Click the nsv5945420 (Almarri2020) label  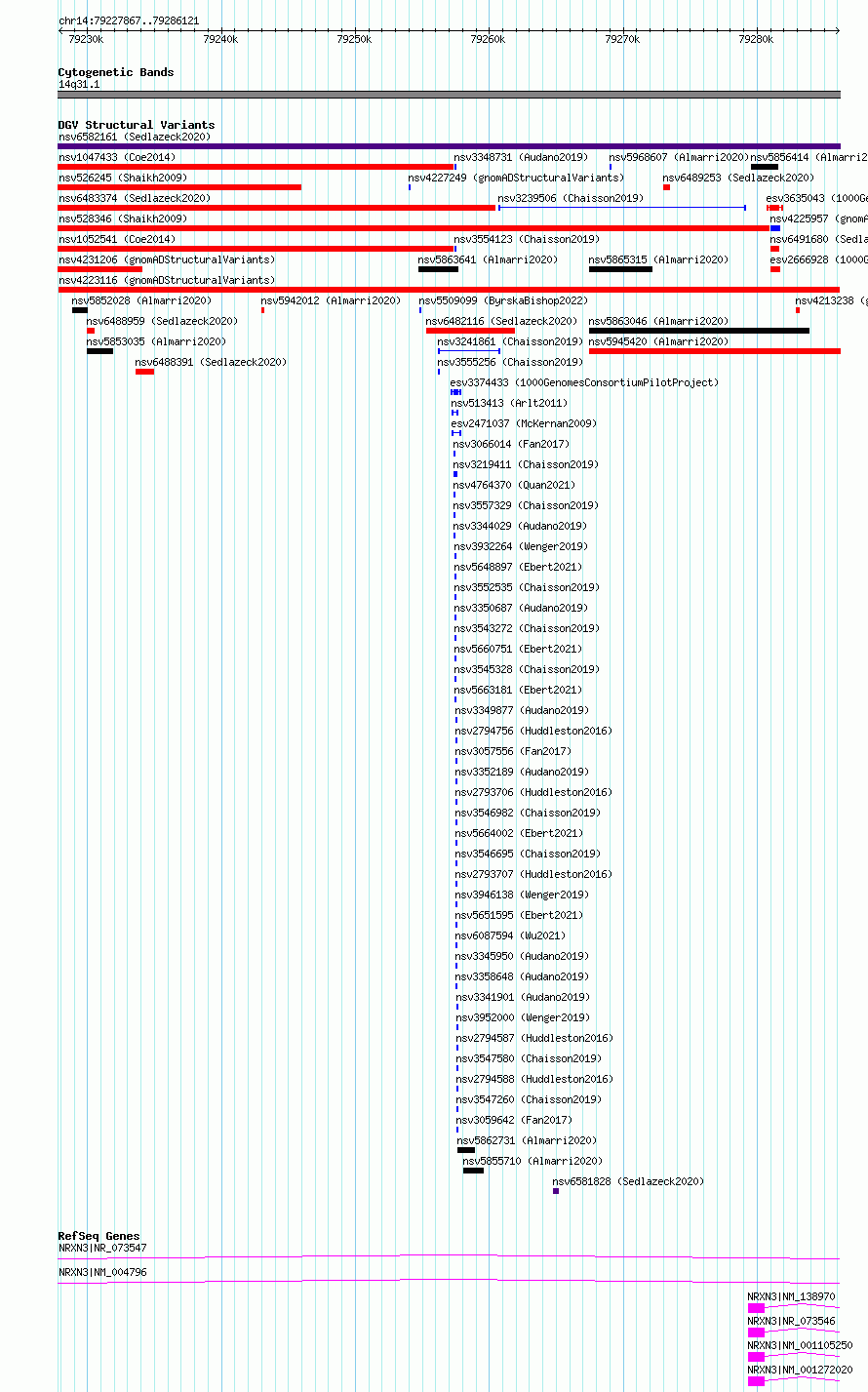coord(658,342)
